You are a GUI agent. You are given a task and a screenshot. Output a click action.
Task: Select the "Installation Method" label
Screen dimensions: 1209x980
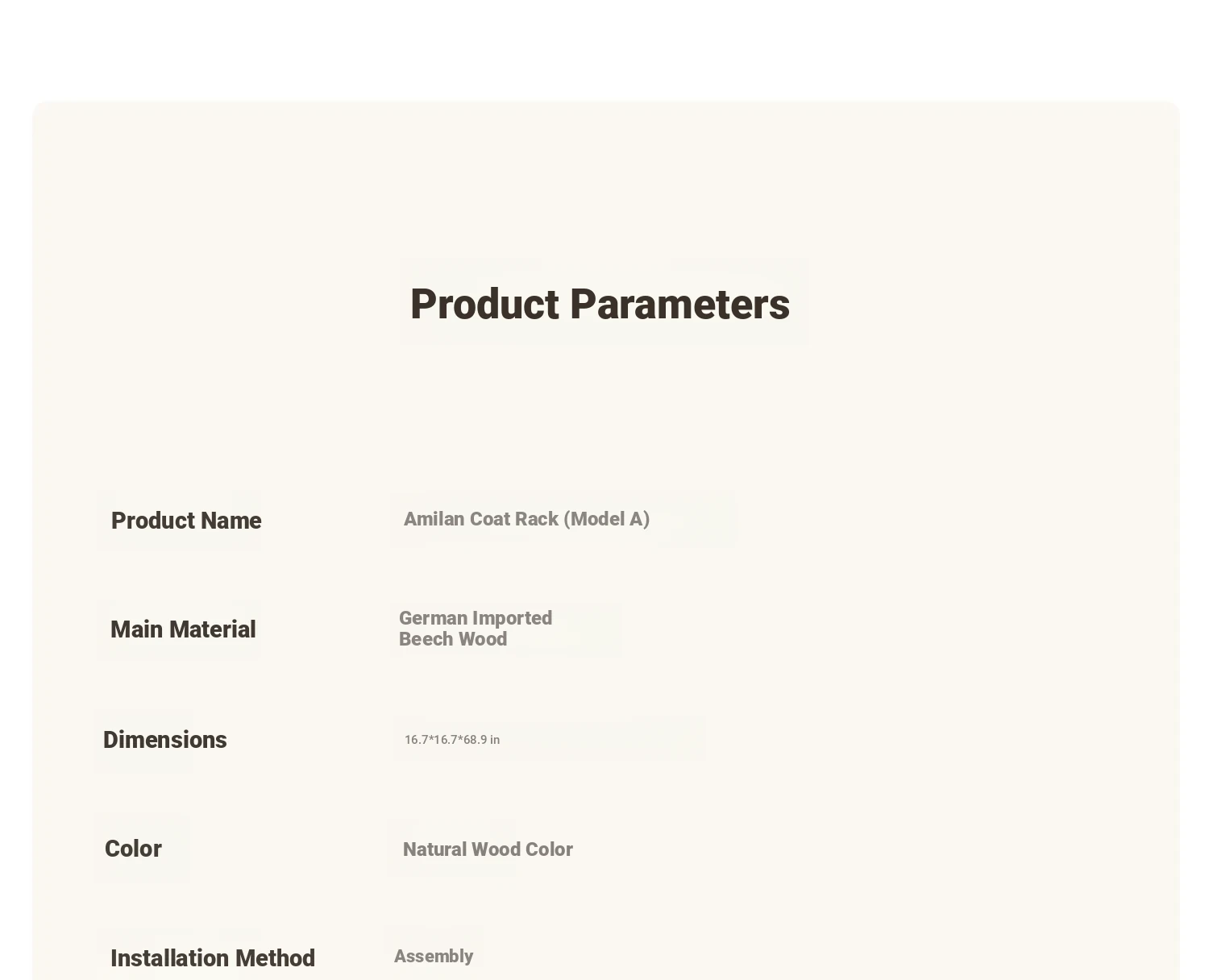point(213,958)
